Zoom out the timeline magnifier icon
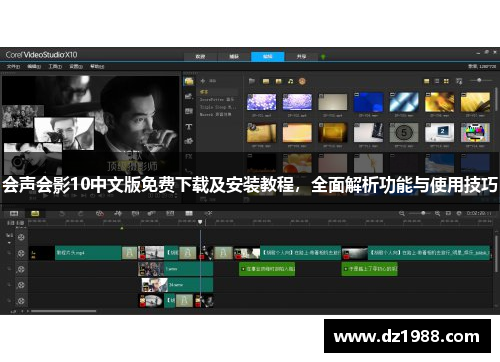500x362 pixels. pyautogui.click(x=402, y=213)
